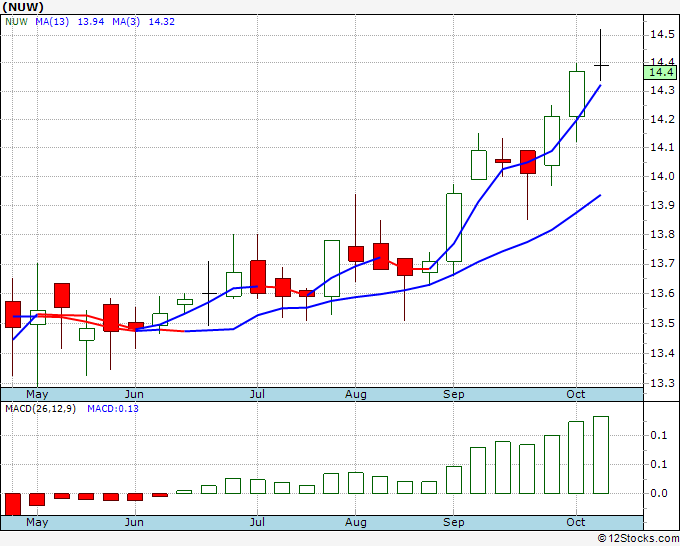This screenshot has height=546, width=680.
Task: Select Sep on the price chart axis
Action: click(454, 395)
